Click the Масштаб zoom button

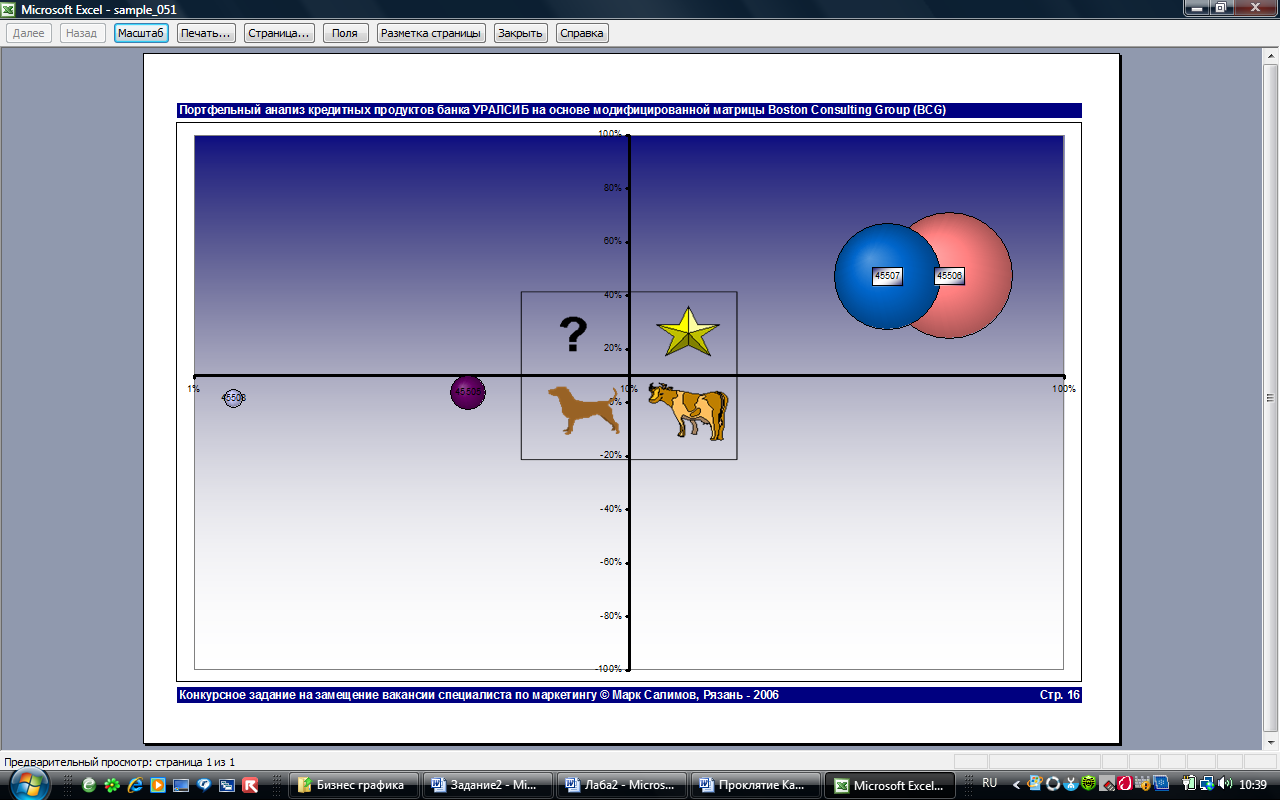[141, 33]
